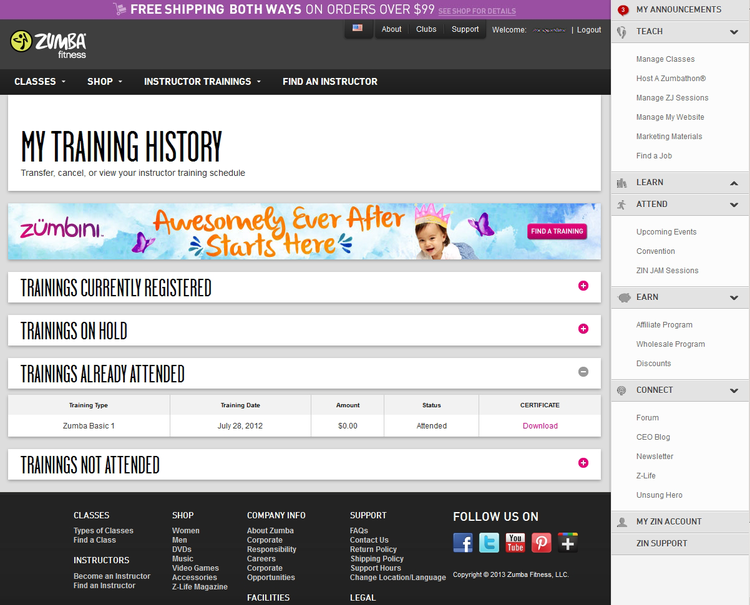Open the Clubs top menu item
The image size is (750, 605).
(426, 29)
